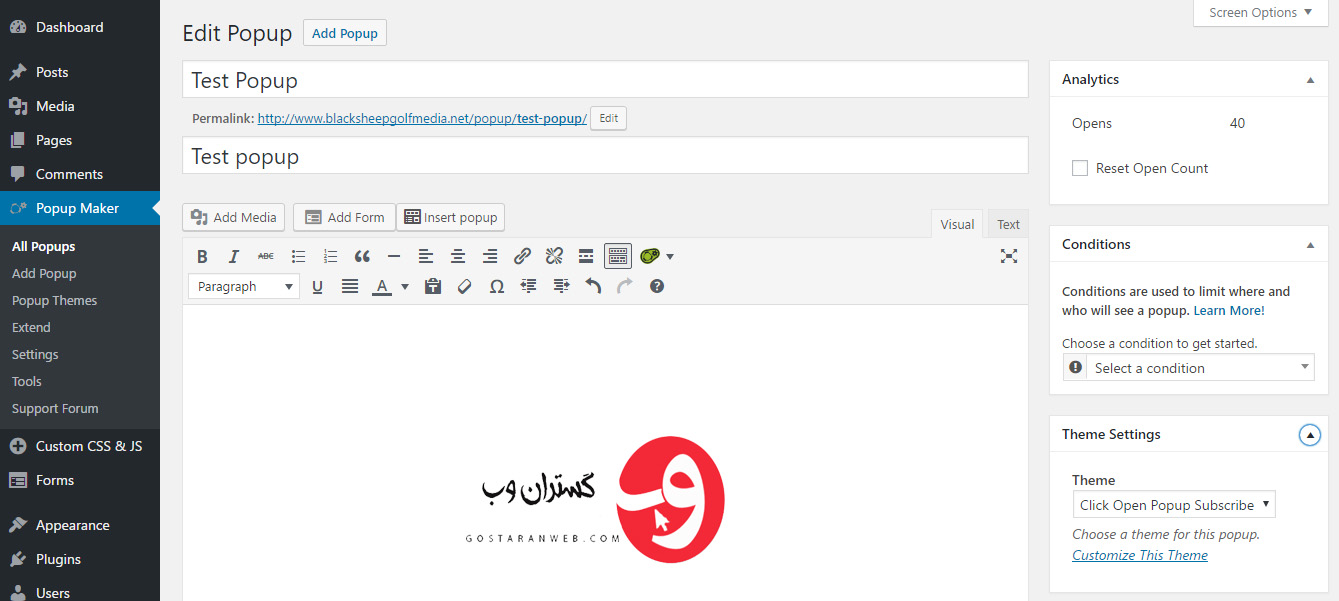Justify the text alignment
Screen dimensions: 1339x601
[350, 286]
